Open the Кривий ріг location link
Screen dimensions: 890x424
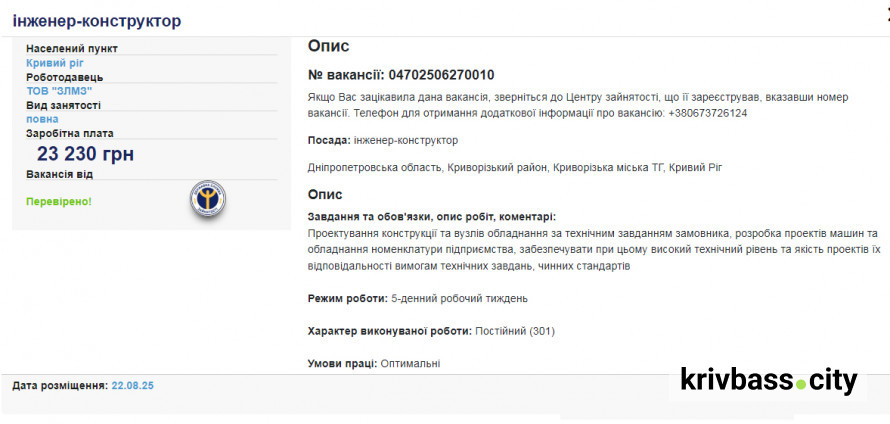tap(54, 62)
